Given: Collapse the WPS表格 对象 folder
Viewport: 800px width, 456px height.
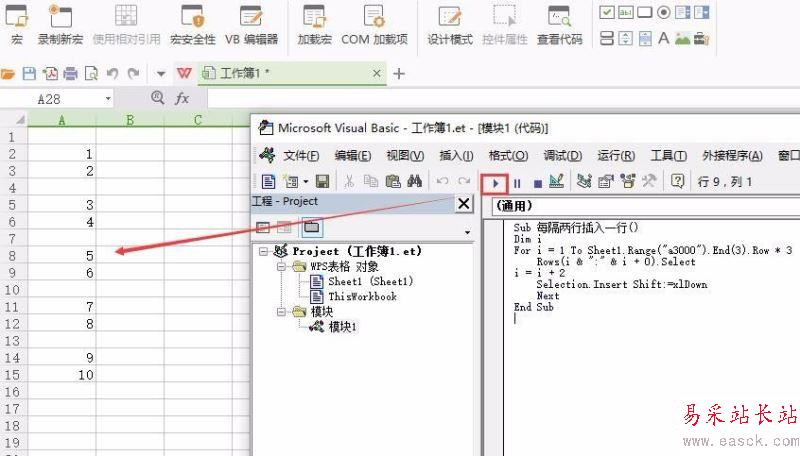Looking at the screenshot, I should click(x=281, y=266).
